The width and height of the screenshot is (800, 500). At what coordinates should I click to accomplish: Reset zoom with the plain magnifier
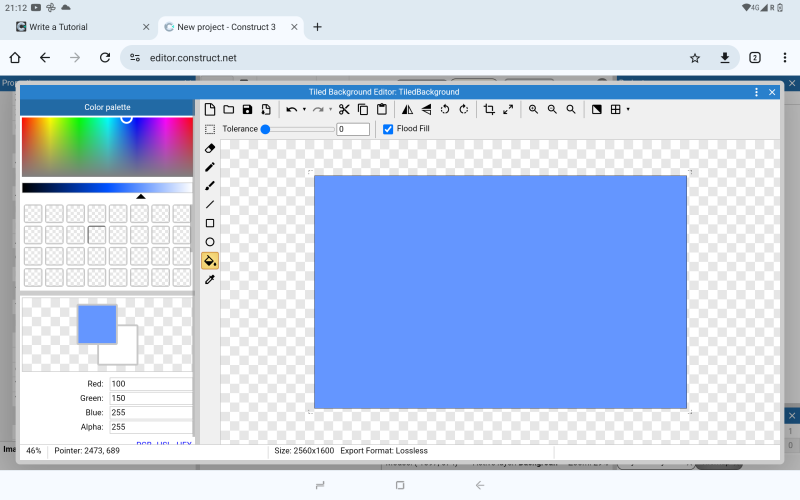click(571, 109)
